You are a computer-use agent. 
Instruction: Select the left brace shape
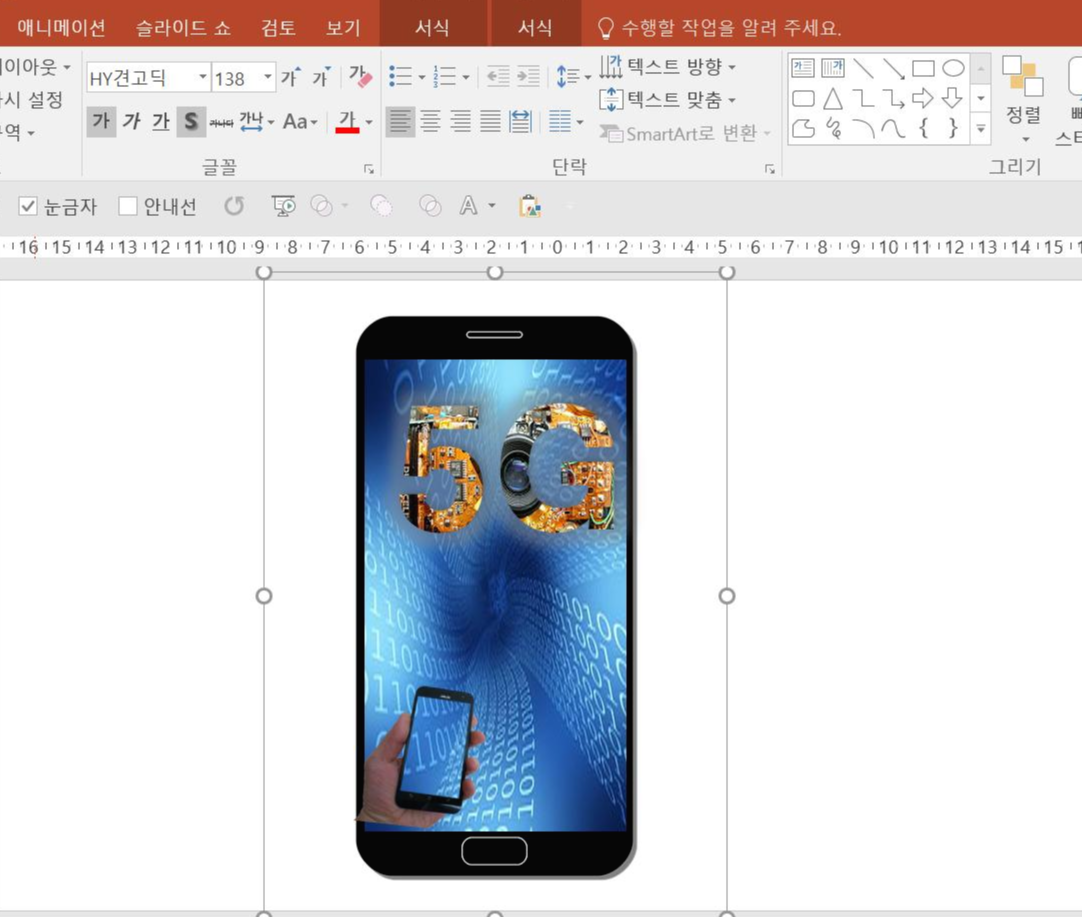923,128
